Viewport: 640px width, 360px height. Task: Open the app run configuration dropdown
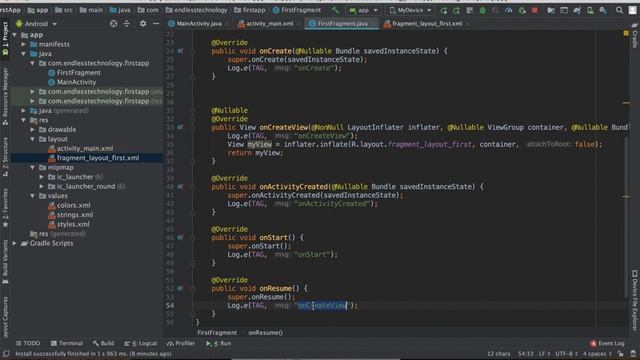tap(363, 10)
